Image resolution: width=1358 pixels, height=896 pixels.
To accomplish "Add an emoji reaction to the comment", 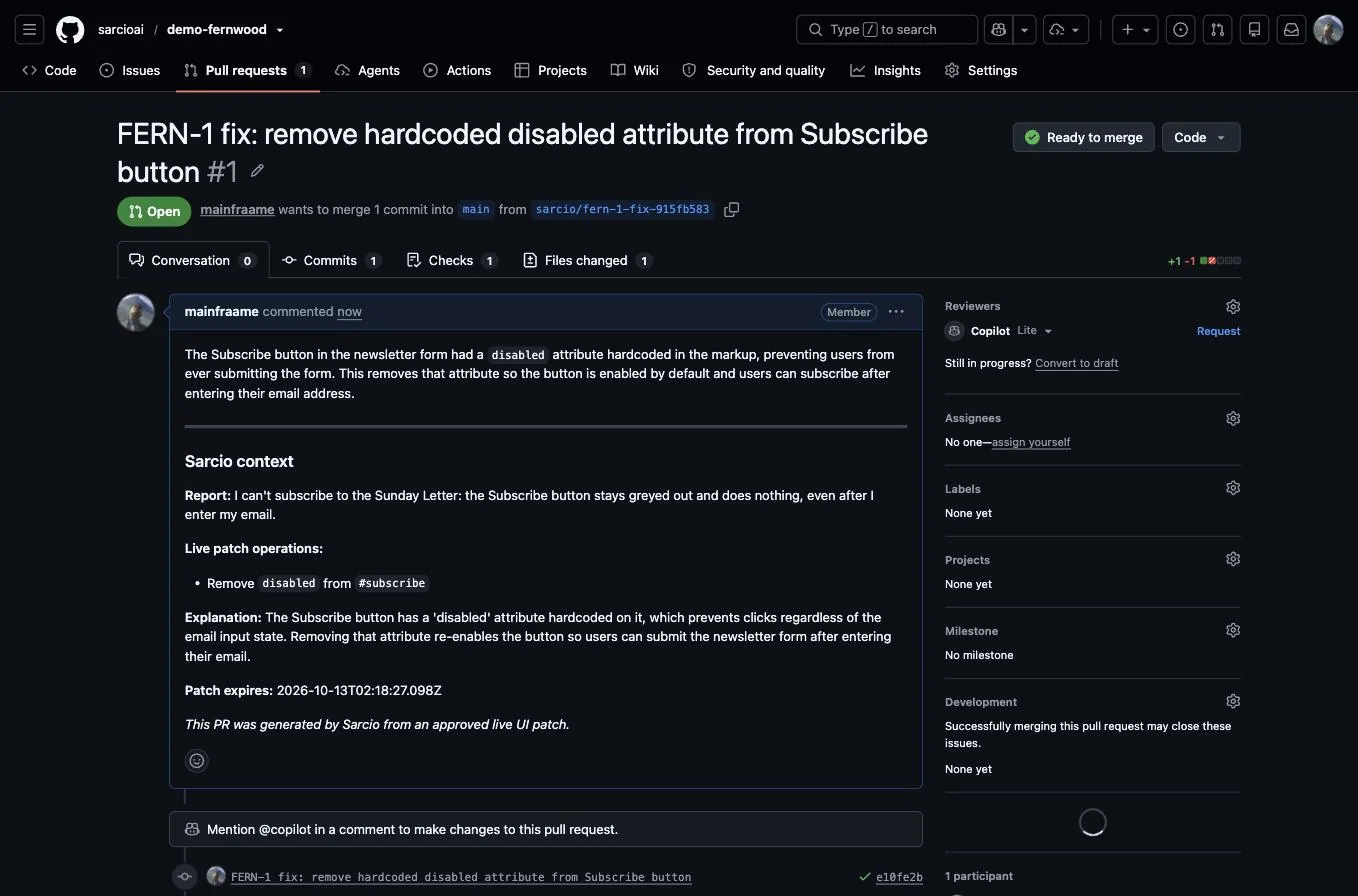I will coord(197,761).
